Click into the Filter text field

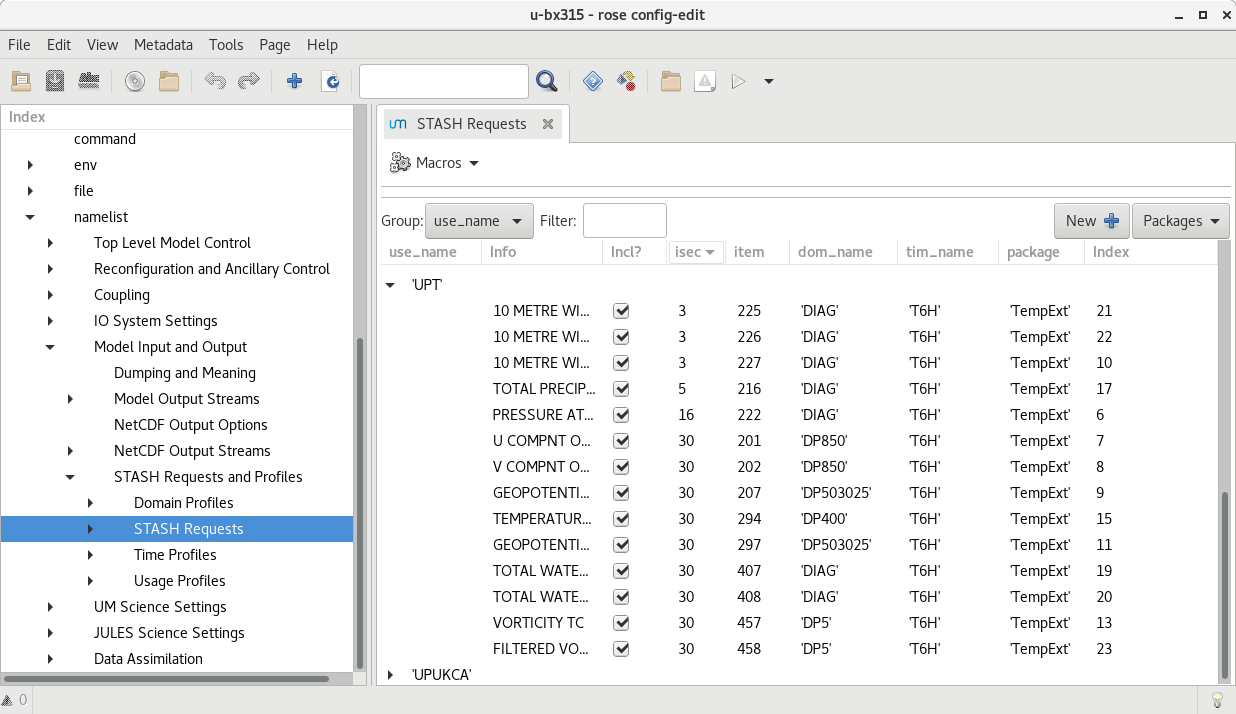pyautogui.click(x=624, y=221)
